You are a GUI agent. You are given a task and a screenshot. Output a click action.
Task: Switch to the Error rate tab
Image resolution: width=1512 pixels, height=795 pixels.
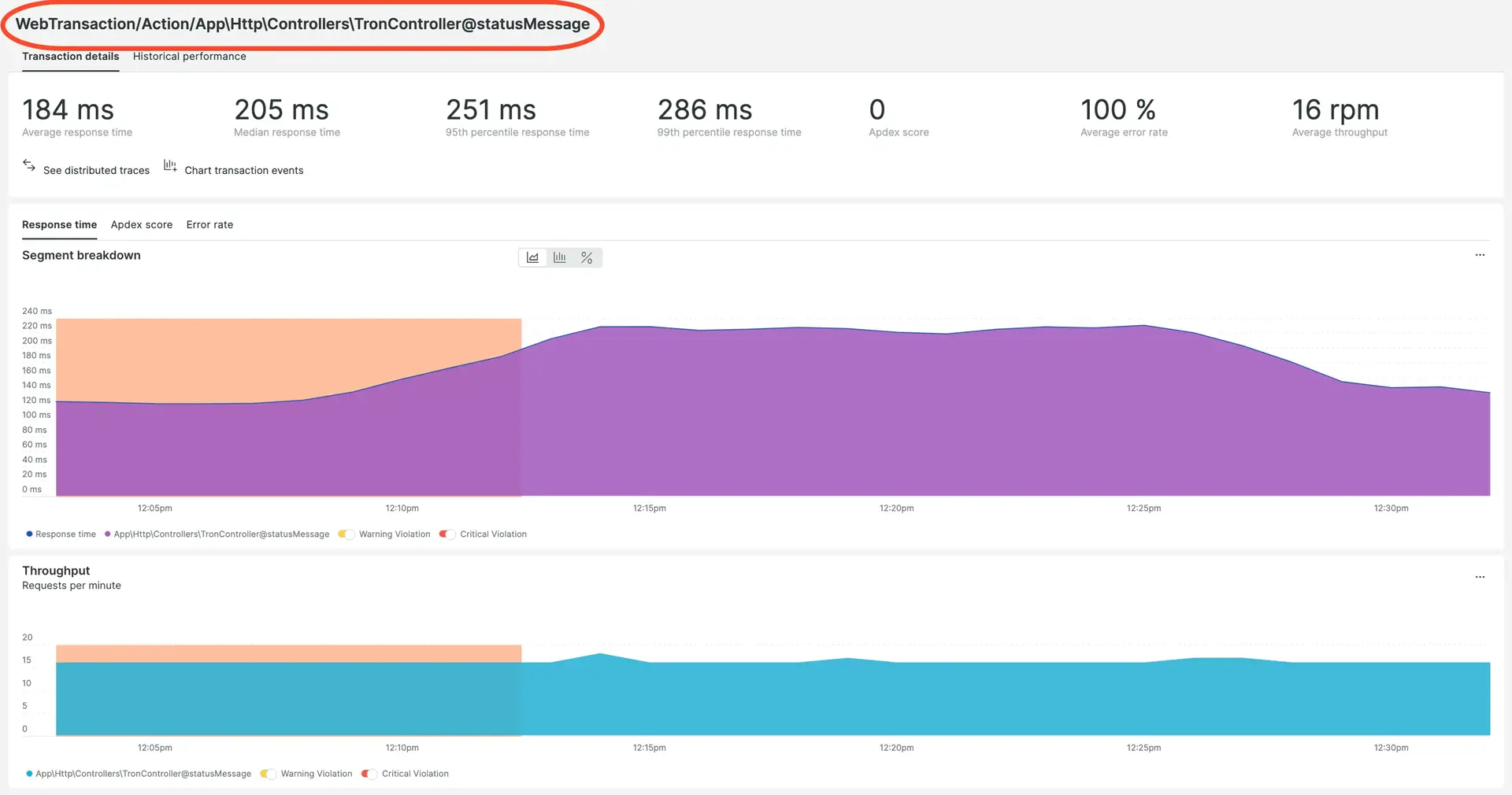point(209,225)
